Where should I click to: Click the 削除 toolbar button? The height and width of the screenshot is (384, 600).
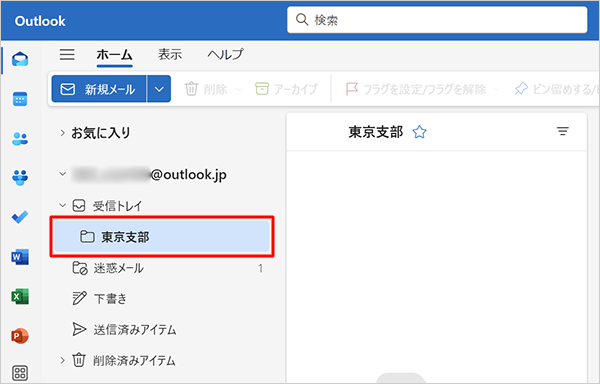(x=206, y=89)
